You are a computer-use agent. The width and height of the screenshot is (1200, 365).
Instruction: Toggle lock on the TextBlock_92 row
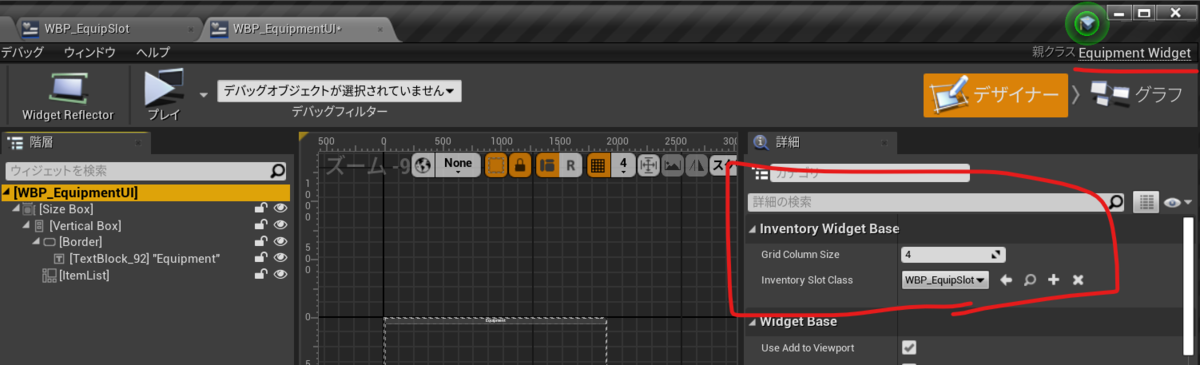[x=261, y=258]
